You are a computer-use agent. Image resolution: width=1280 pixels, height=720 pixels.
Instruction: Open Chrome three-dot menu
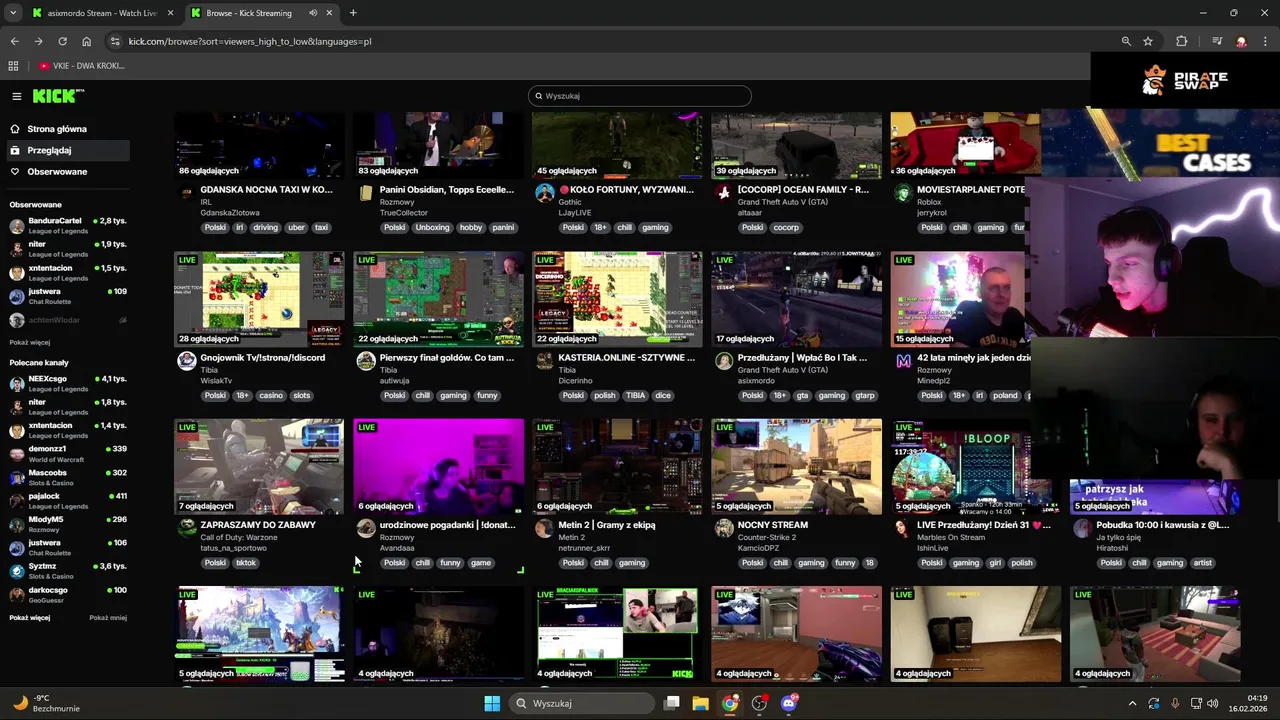(x=1265, y=41)
